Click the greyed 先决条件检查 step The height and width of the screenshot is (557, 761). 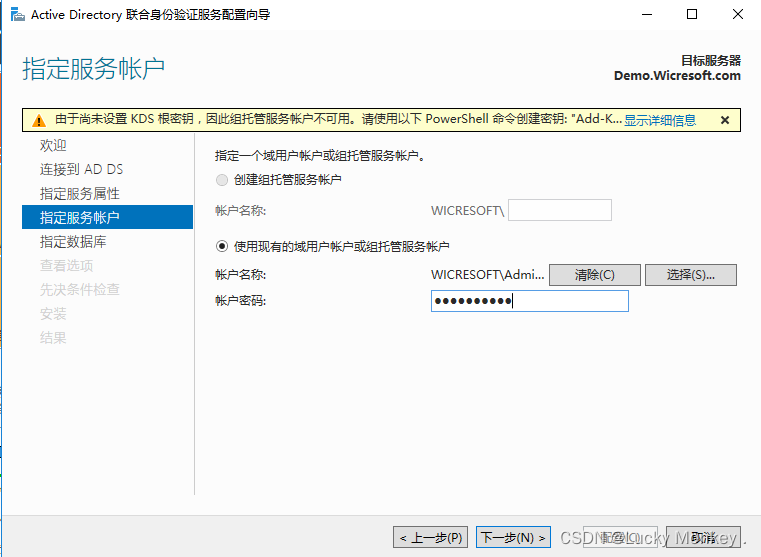(80, 290)
